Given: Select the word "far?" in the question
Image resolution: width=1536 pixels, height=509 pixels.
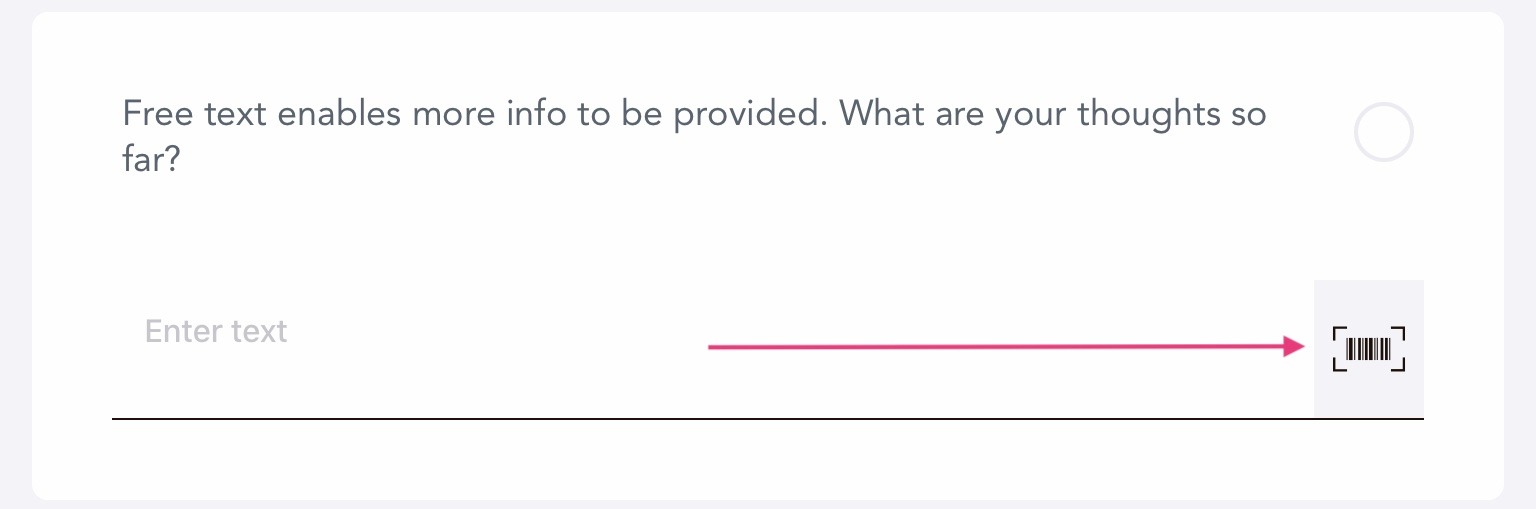Looking at the screenshot, I should tap(150, 160).
